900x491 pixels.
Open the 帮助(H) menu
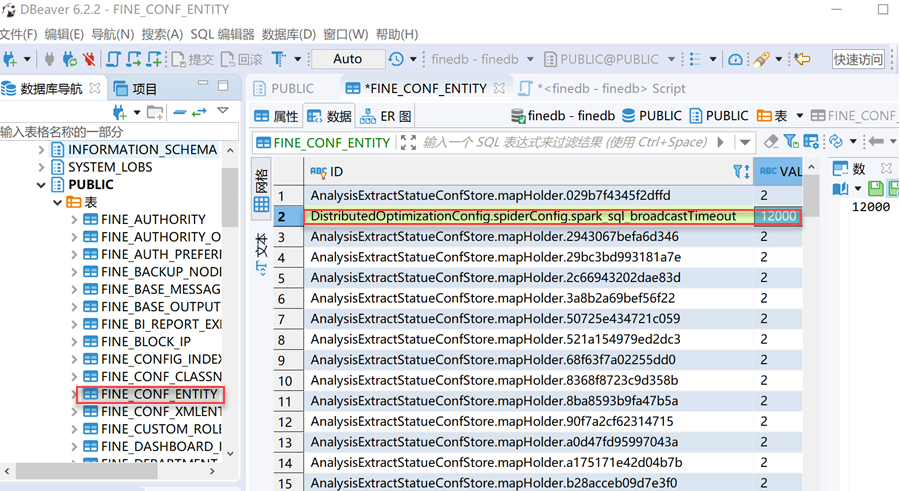coord(397,34)
